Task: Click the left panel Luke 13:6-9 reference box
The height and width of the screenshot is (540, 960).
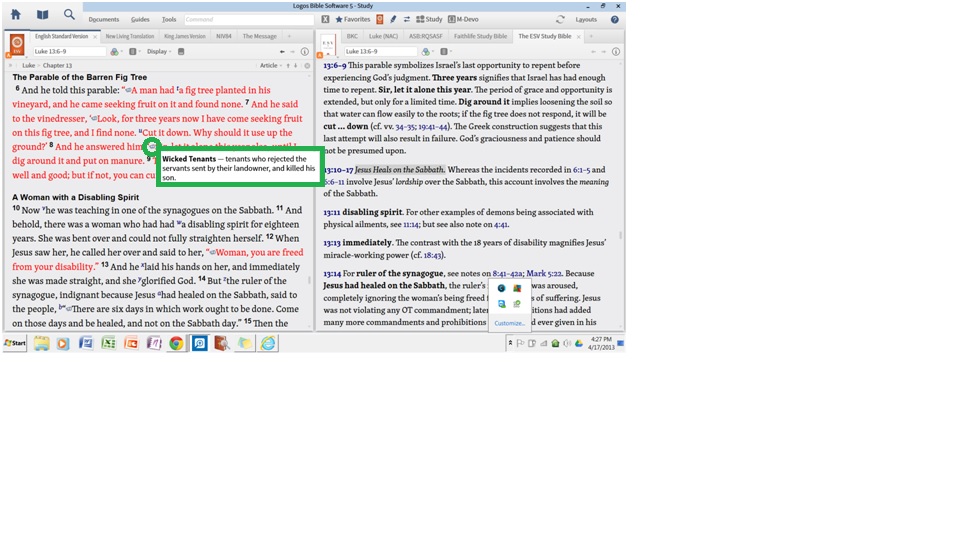Action: coord(69,51)
